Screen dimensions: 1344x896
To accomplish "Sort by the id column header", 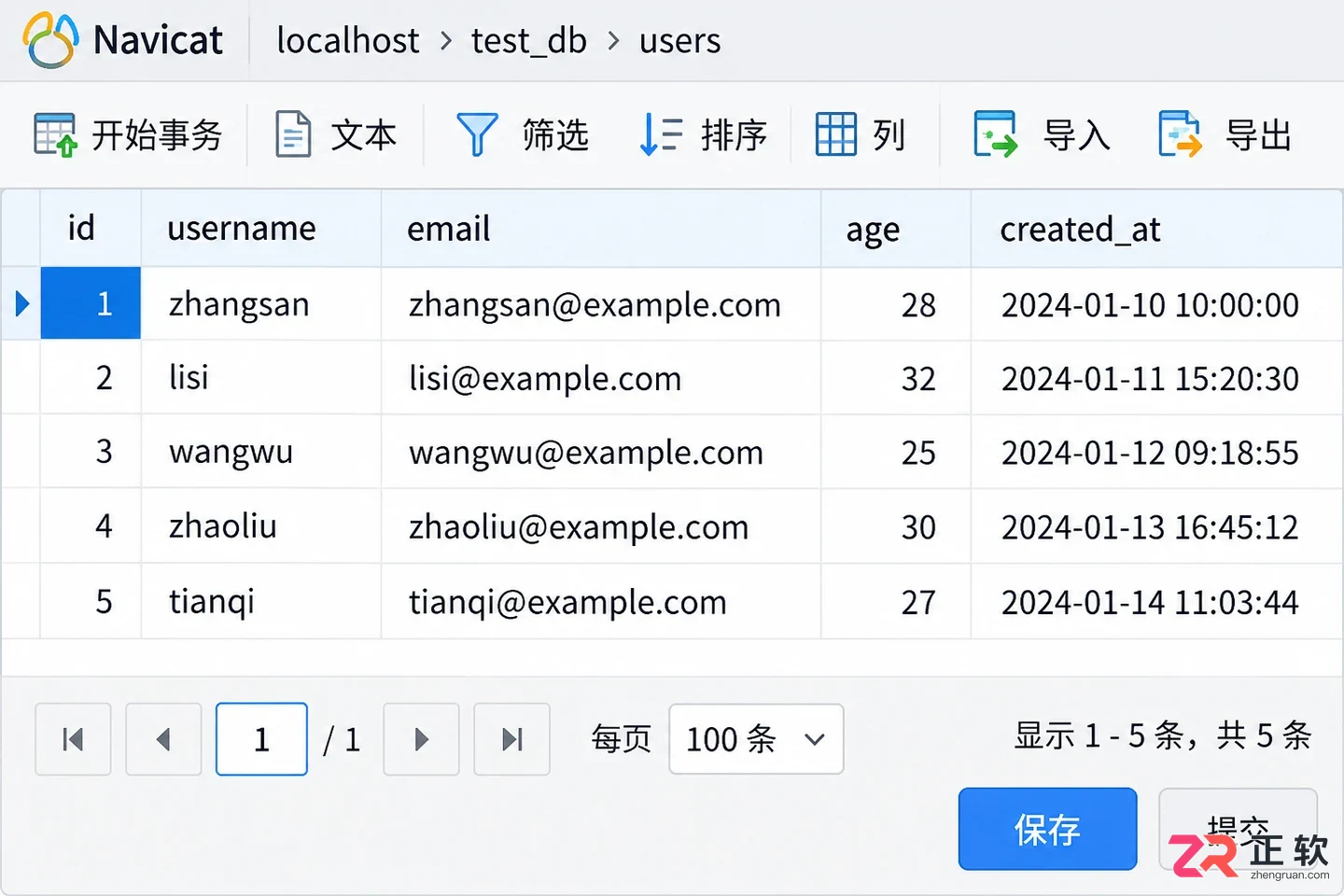I will pyautogui.click(x=91, y=229).
